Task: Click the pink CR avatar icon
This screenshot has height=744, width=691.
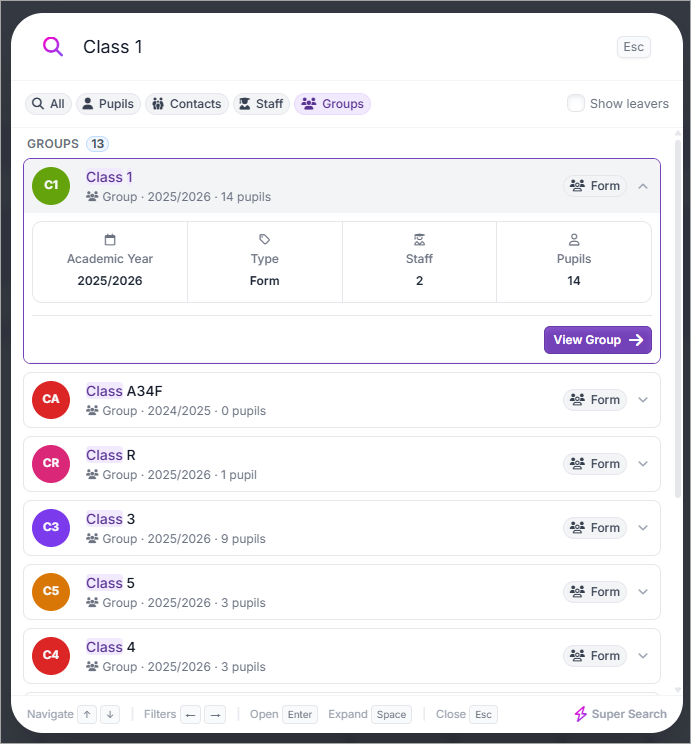Action: pos(51,464)
